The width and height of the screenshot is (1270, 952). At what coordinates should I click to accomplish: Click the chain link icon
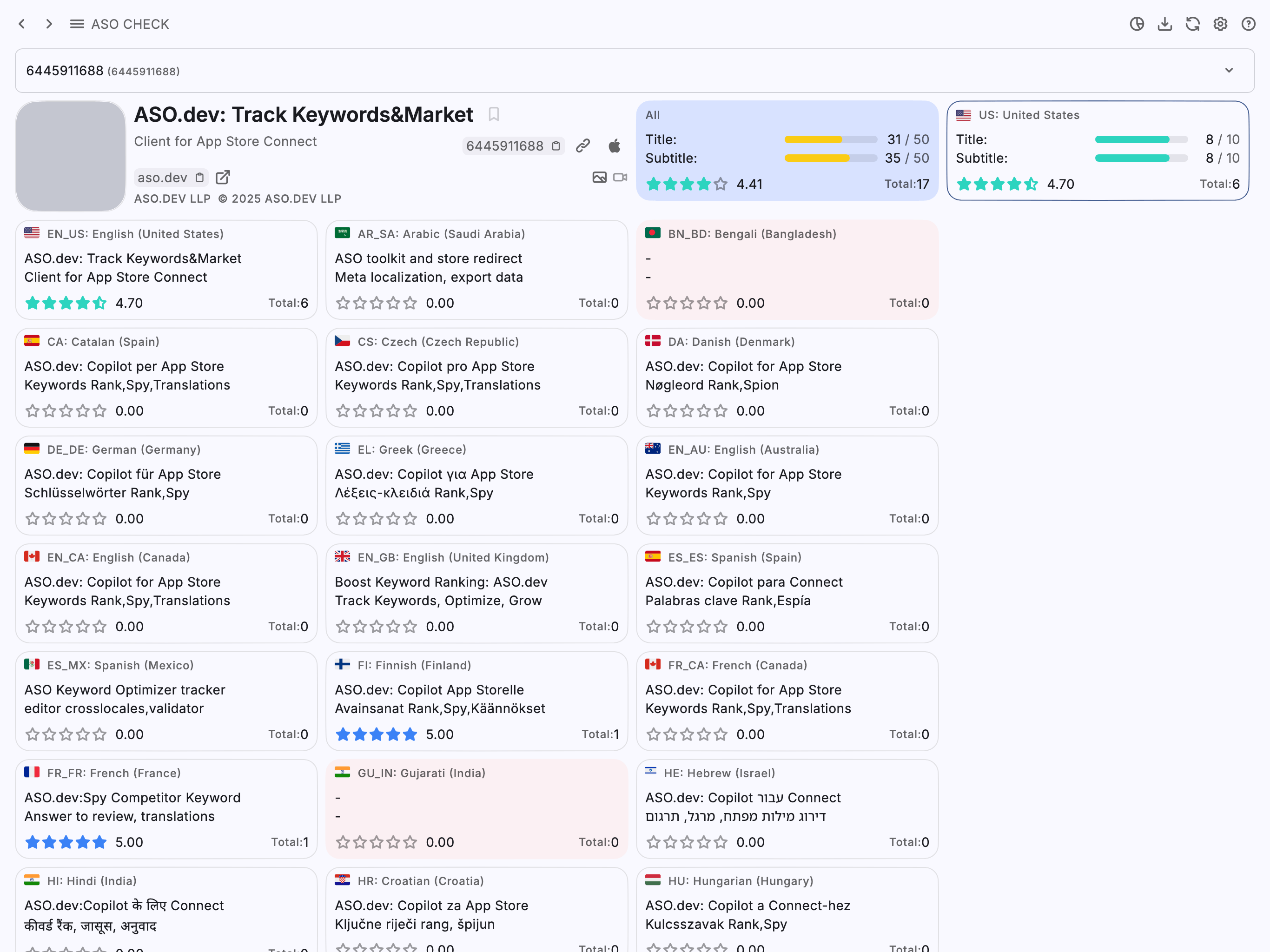pyautogui.click(x=583, y=146)
